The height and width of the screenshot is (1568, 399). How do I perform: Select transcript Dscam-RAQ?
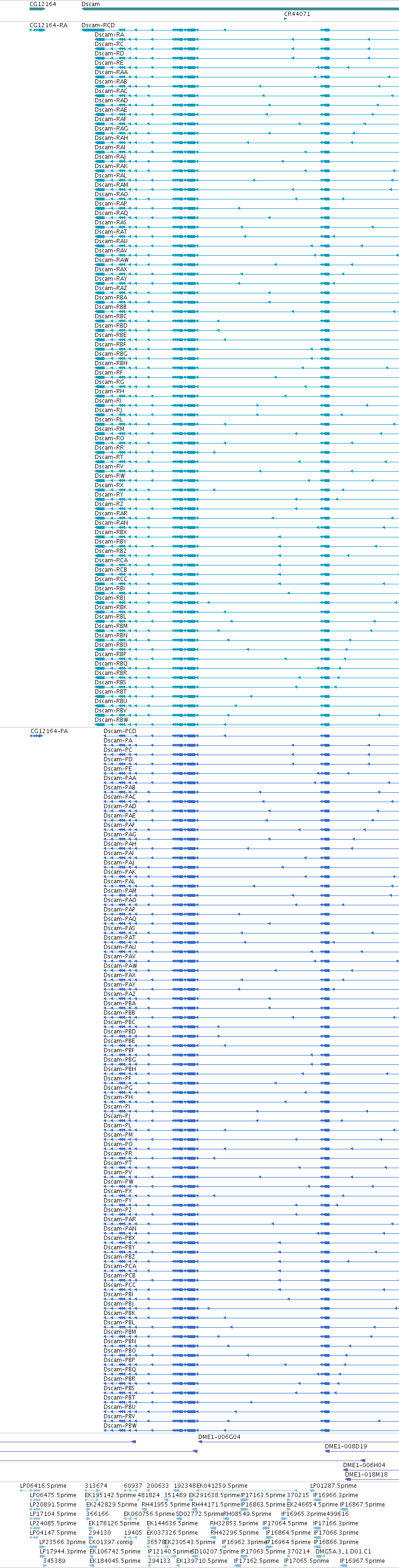click(x=111, y=213)
